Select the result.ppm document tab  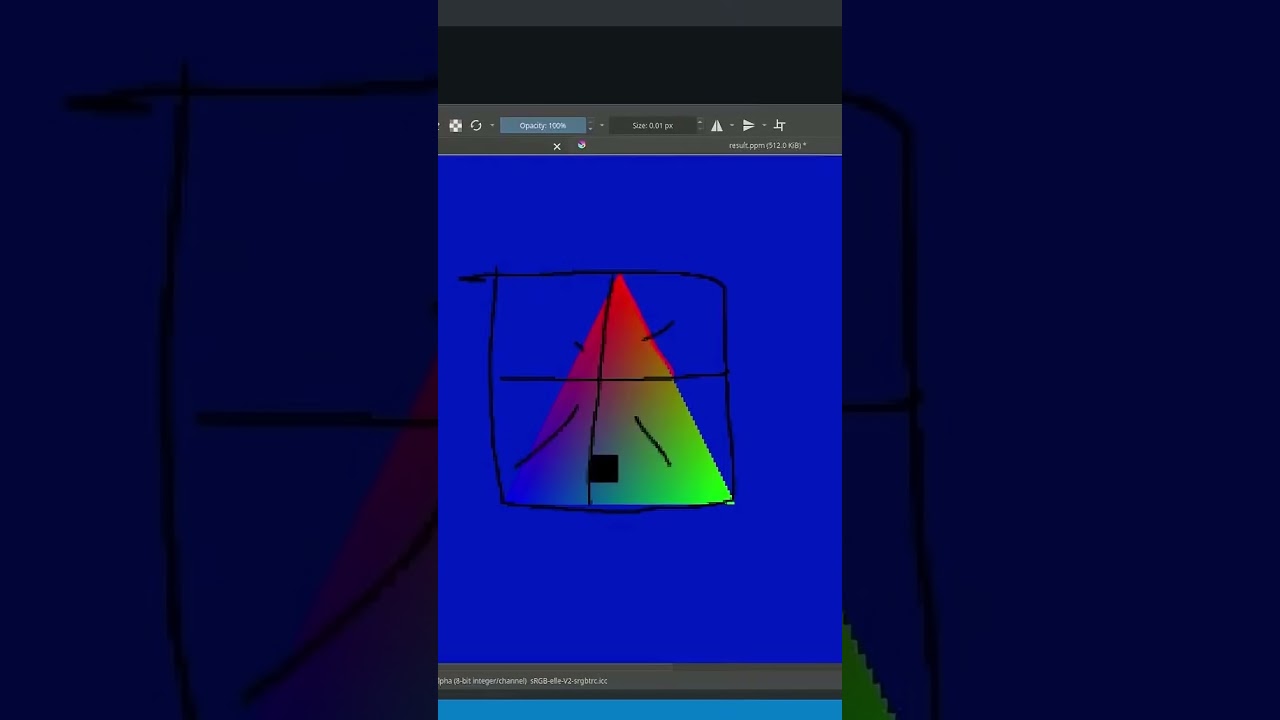[767, 145]
